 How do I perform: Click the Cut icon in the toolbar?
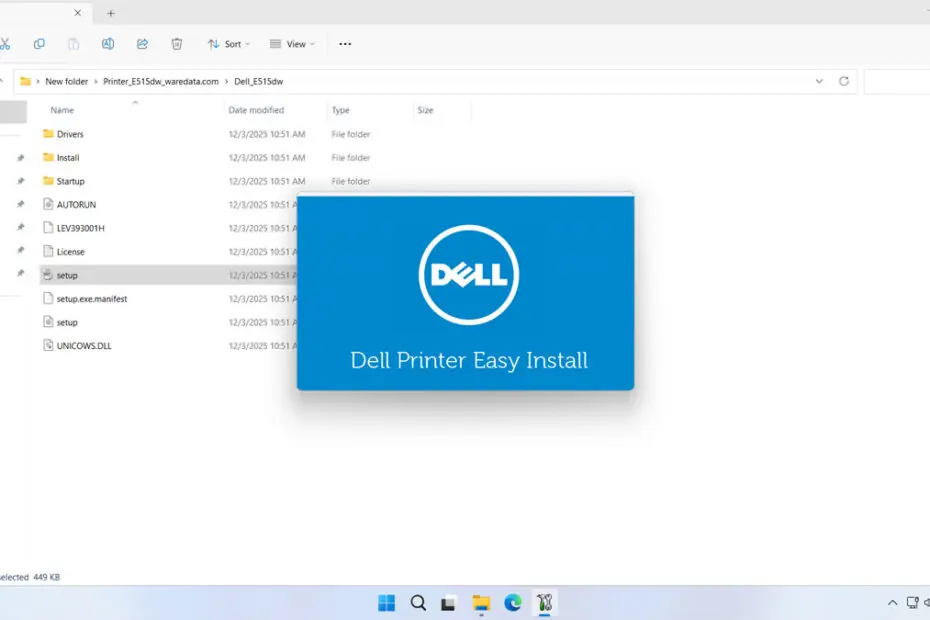[x=8, y=44]
